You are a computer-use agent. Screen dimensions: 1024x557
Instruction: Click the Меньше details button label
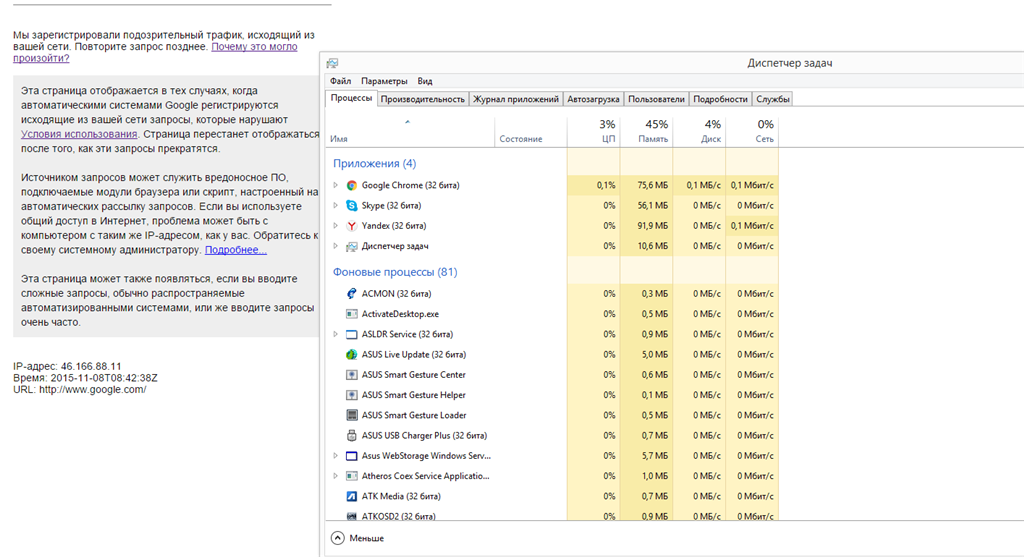tap(366, 538)
